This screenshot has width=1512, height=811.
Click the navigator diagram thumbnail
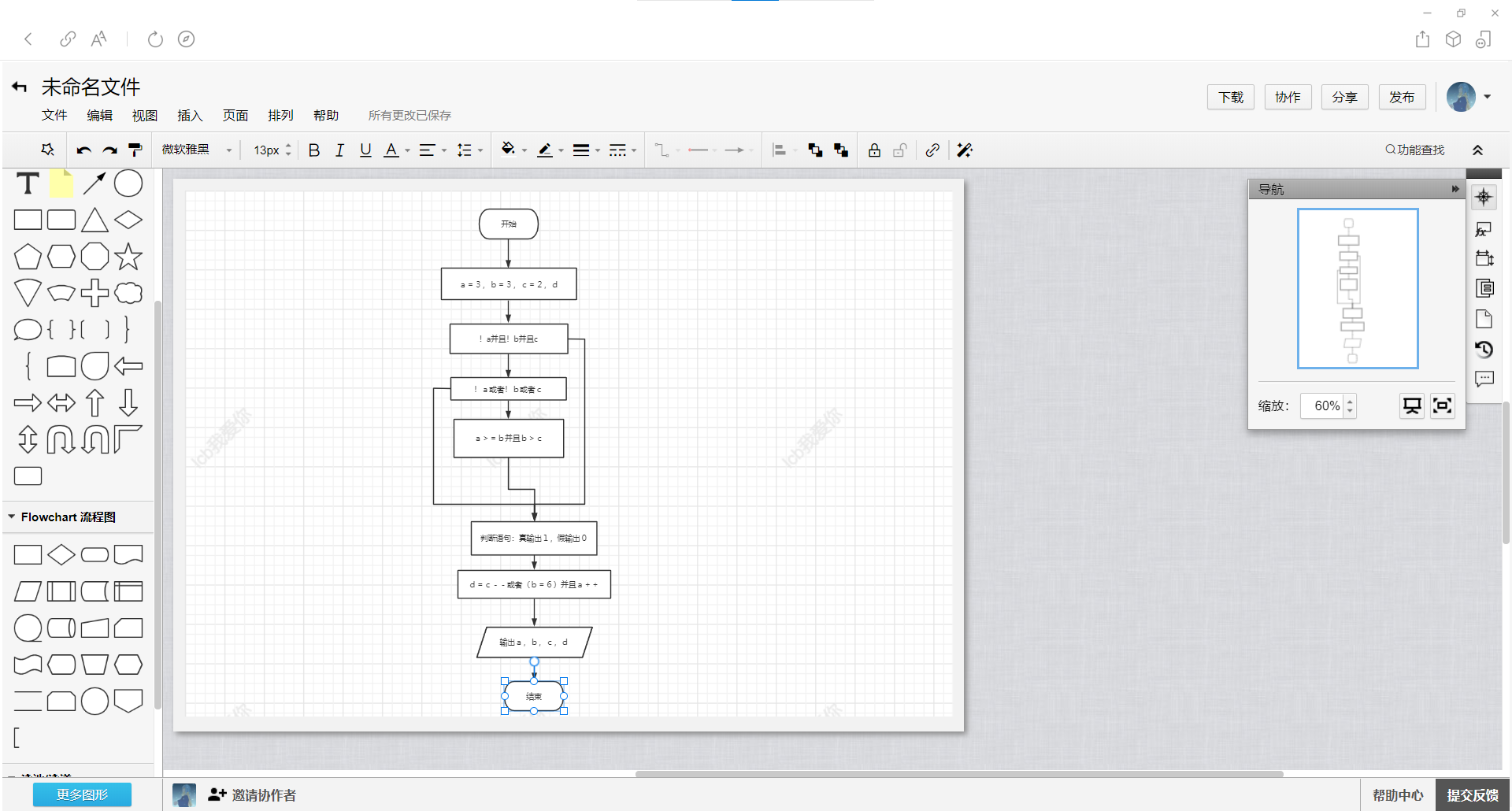1358,288
